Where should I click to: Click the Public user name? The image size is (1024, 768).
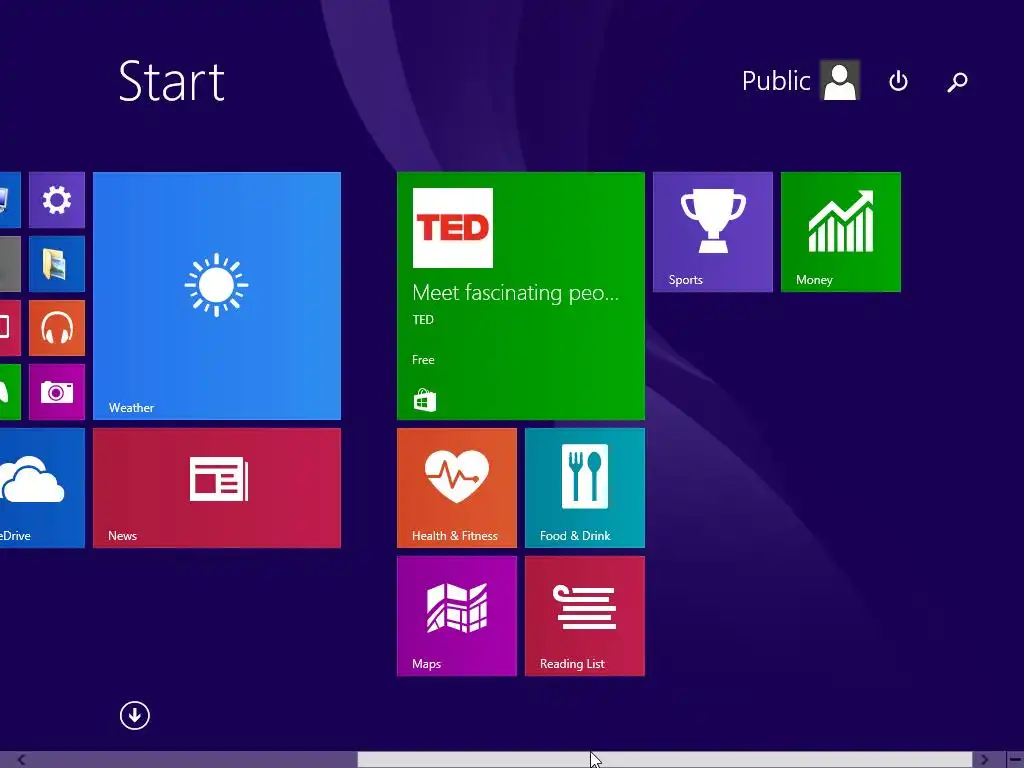(x=776, y=81)
